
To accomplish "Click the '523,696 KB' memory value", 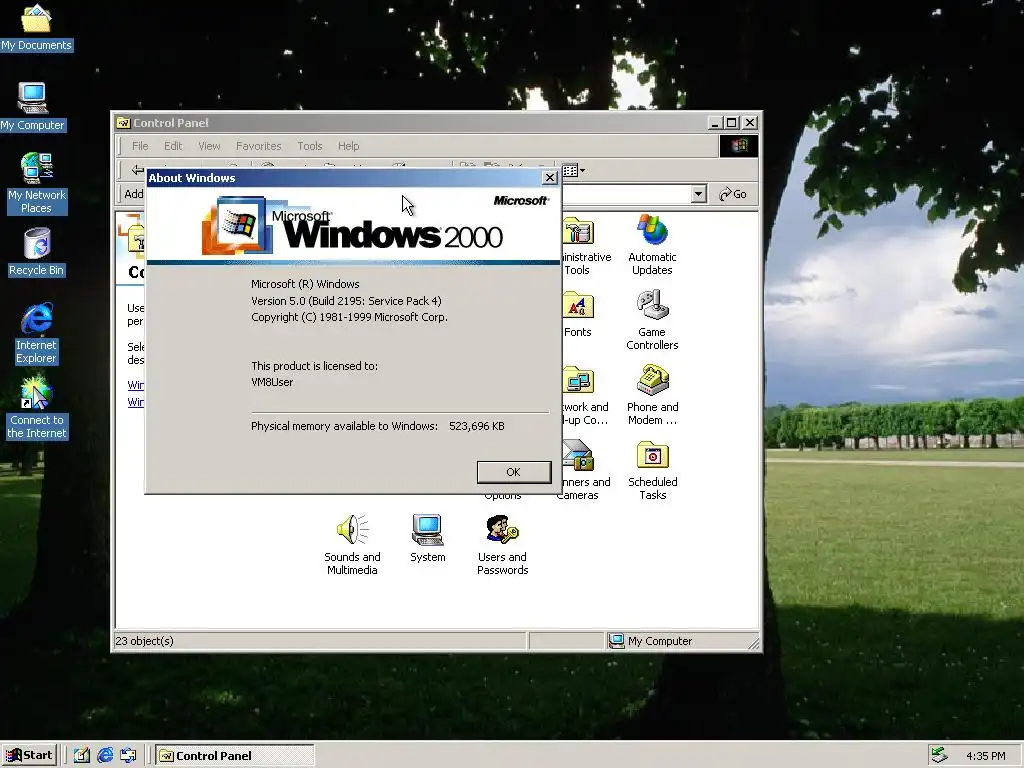I will pyautogui.click(x=477, y=426).
